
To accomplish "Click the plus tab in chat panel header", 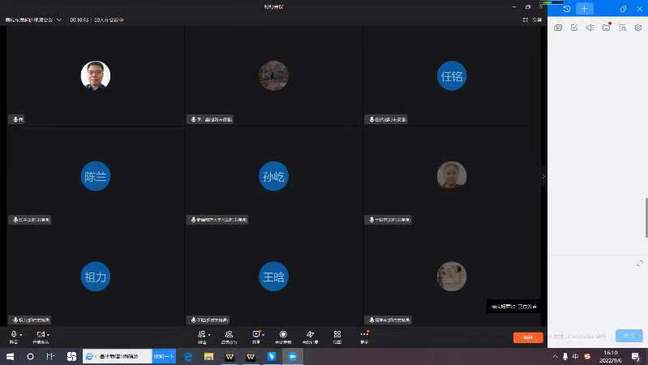I will 584,9.
